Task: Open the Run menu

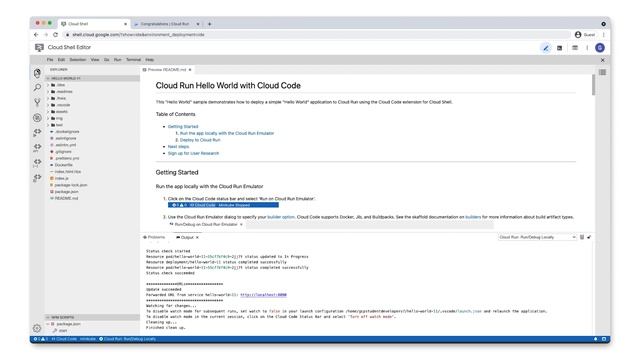Action: 118,60
